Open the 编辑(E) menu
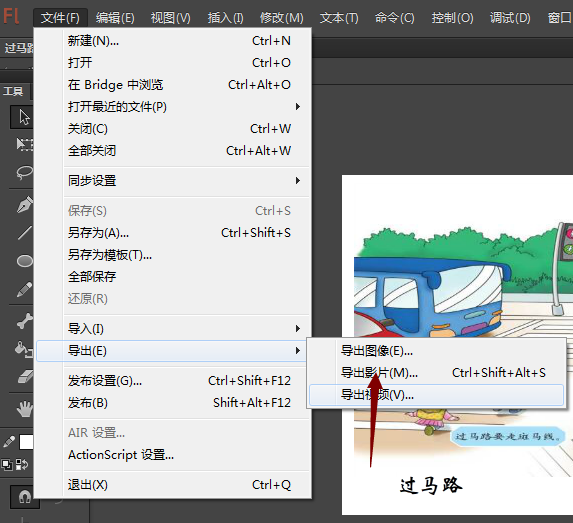 pyautogui.click(x=115, y=18)
